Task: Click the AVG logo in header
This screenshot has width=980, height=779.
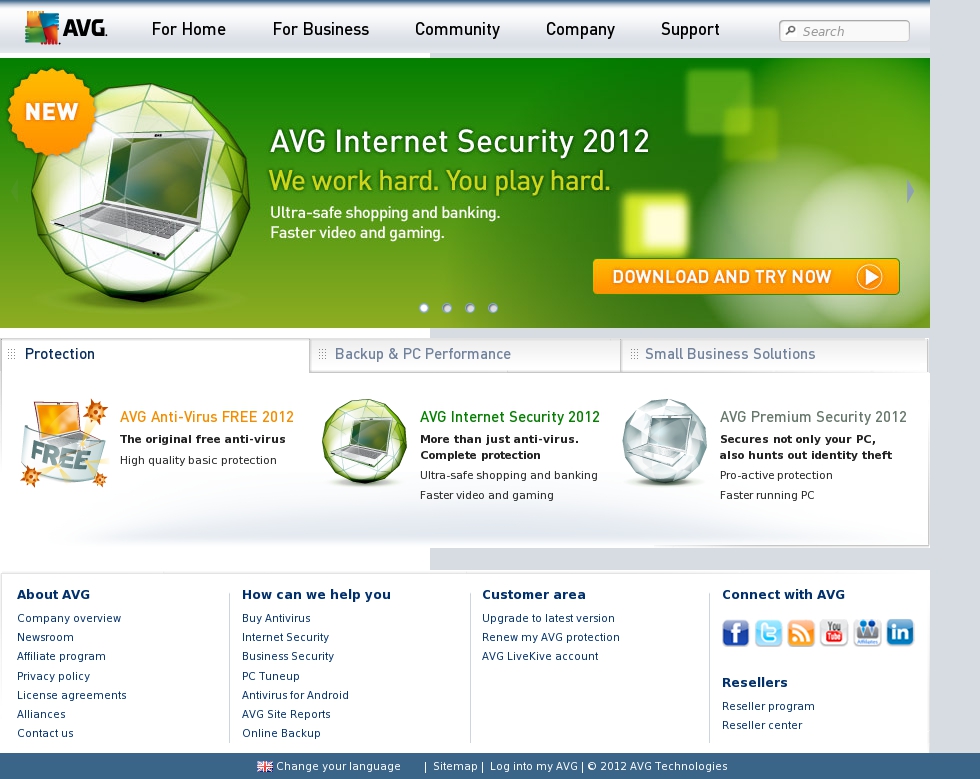Action: click(66, 28)
